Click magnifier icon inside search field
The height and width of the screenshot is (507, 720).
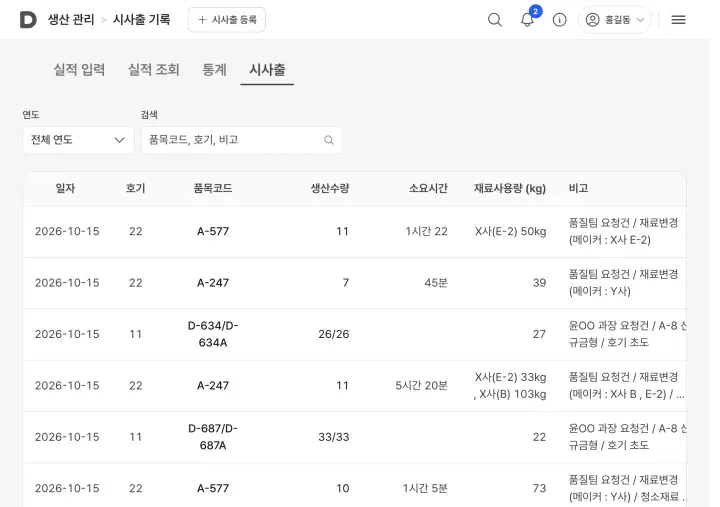point(329,140)
